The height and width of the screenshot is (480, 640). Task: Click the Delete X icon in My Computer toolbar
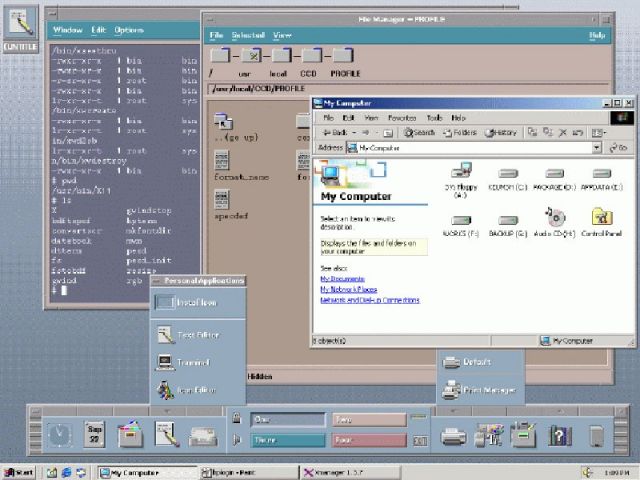coord(563,133)
